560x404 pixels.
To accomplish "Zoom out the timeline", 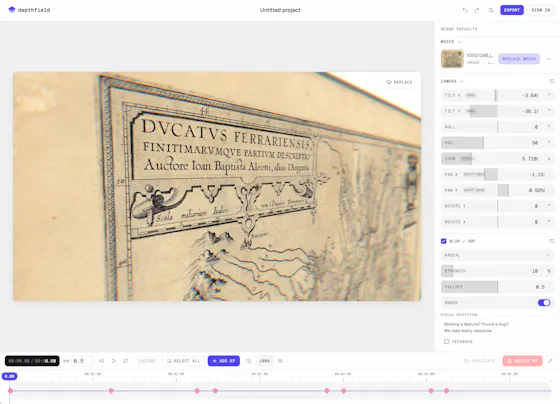I will (x=249, y=361).
